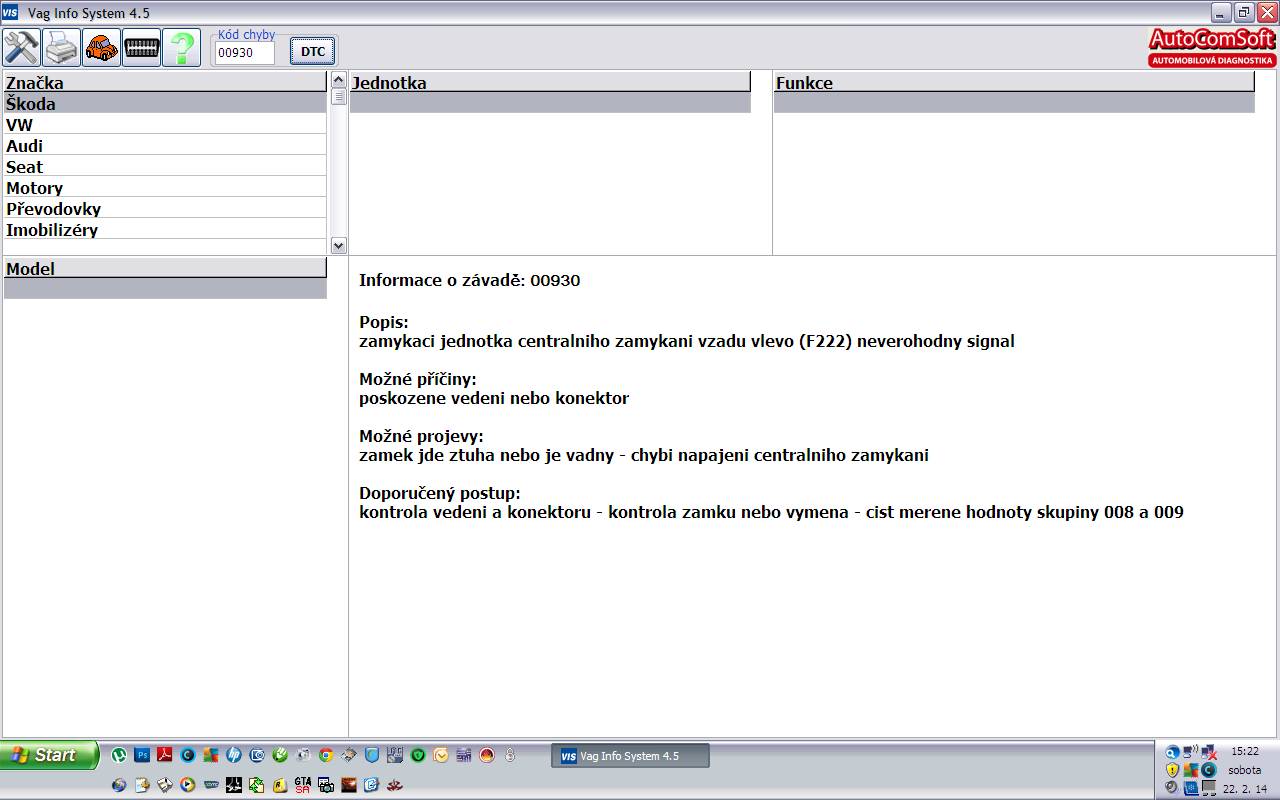Click the Popis description line about F222
This screenshot has height=800, width=1280.
coord(687,341)
